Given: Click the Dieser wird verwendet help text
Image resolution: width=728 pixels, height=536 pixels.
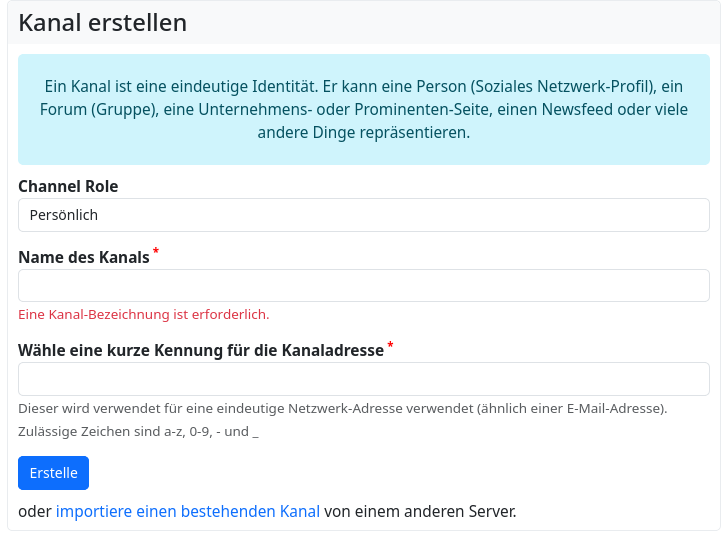Looking at the screenshot, I should point(342,408).
